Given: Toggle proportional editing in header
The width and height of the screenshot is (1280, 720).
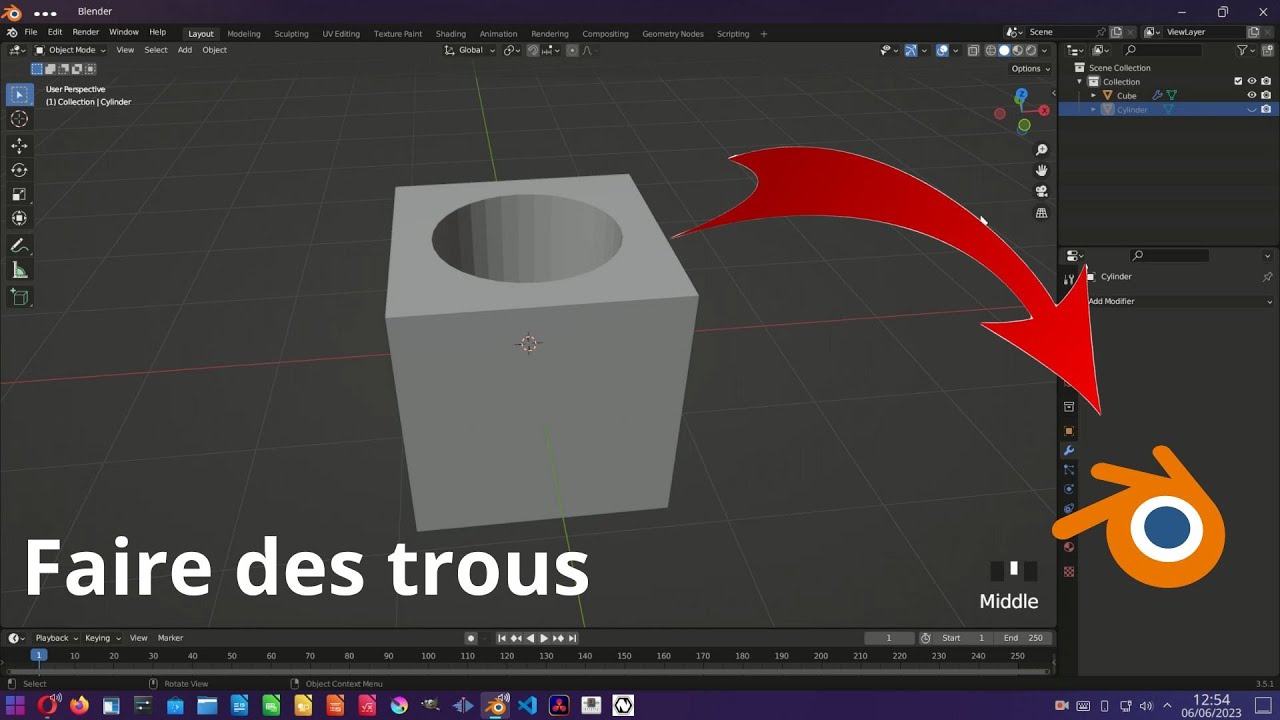Looking at the screenshot, I should pyautogui.click(x=572, y=50).
